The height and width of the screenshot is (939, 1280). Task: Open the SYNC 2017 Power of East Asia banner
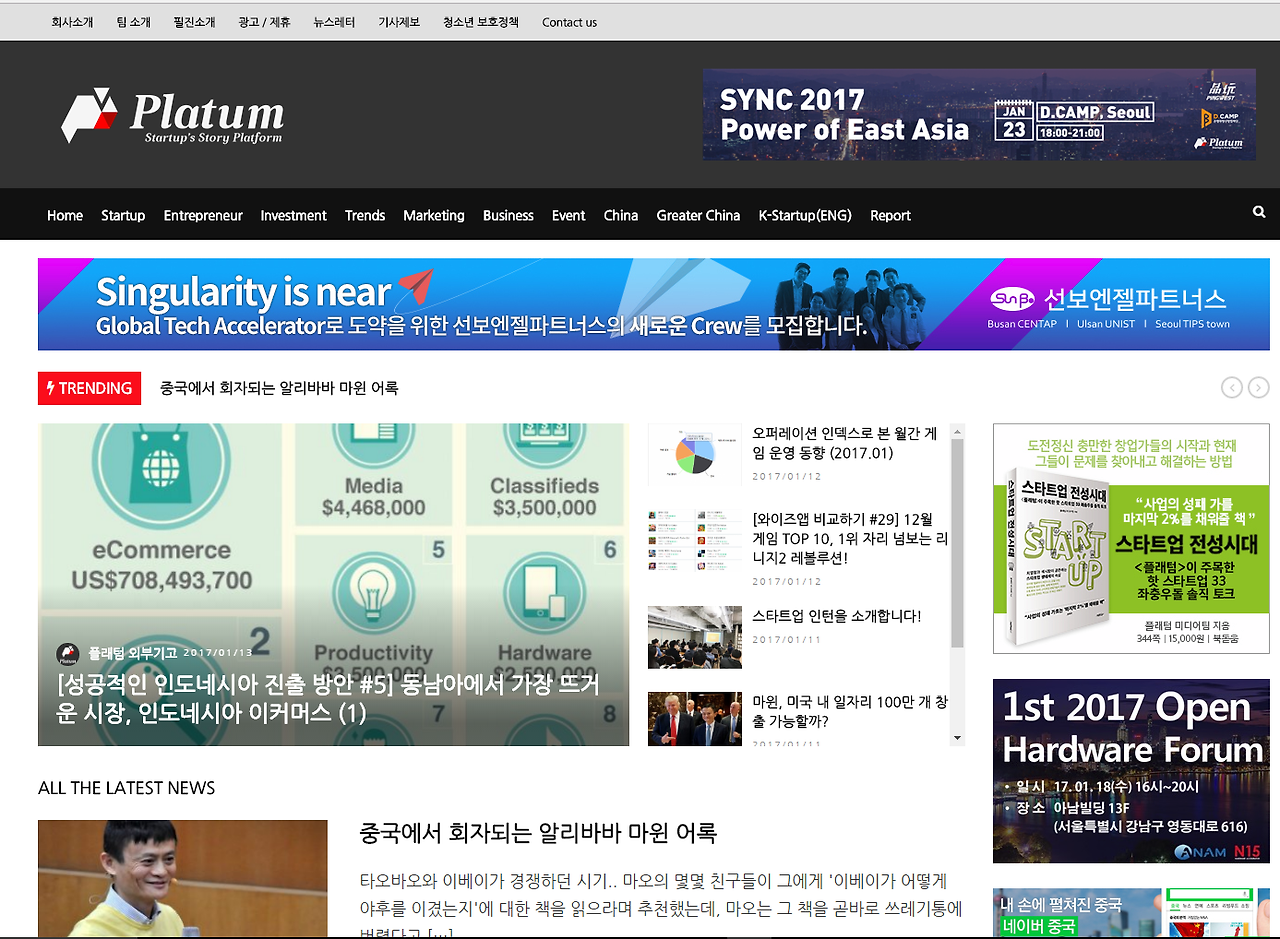click(x=979, y=114)
